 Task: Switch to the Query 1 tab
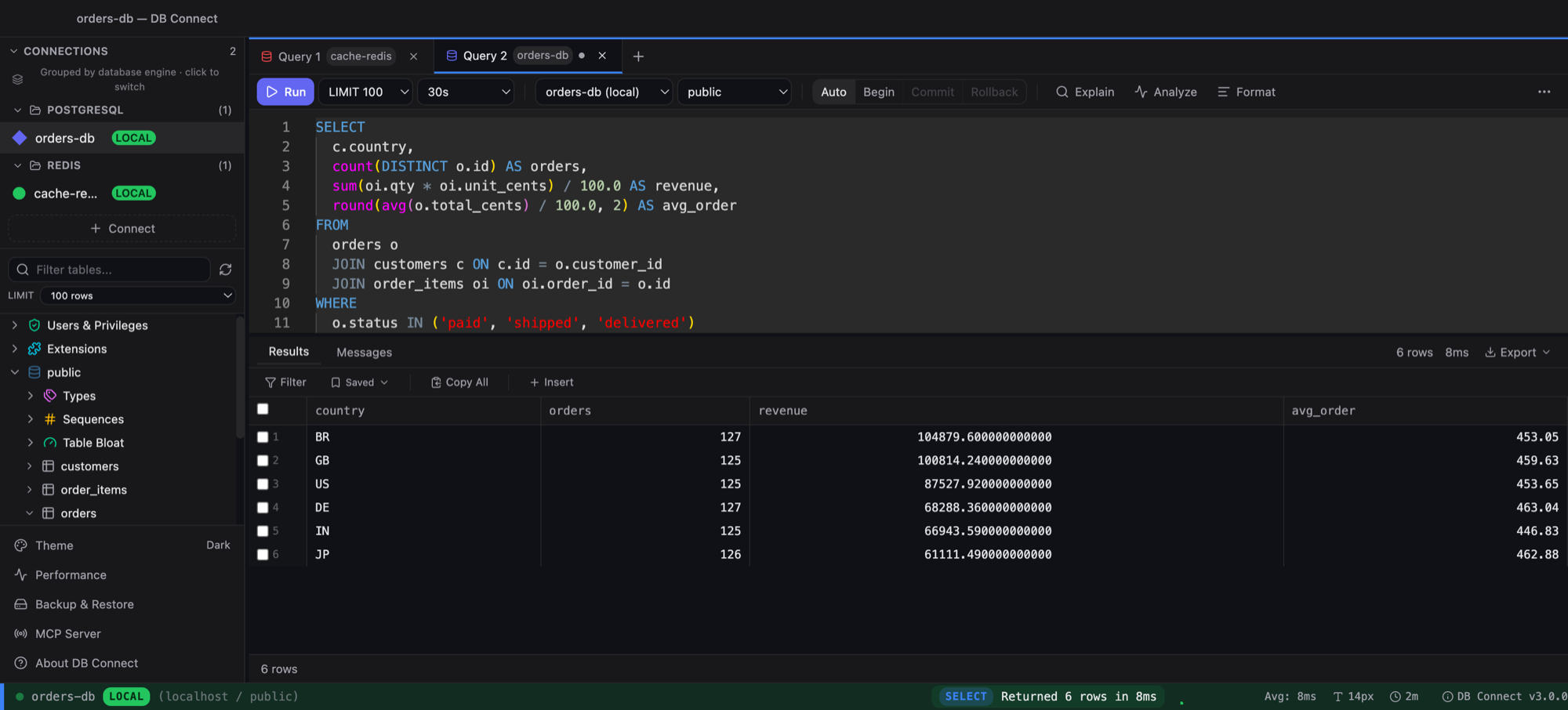coord(341,56)
